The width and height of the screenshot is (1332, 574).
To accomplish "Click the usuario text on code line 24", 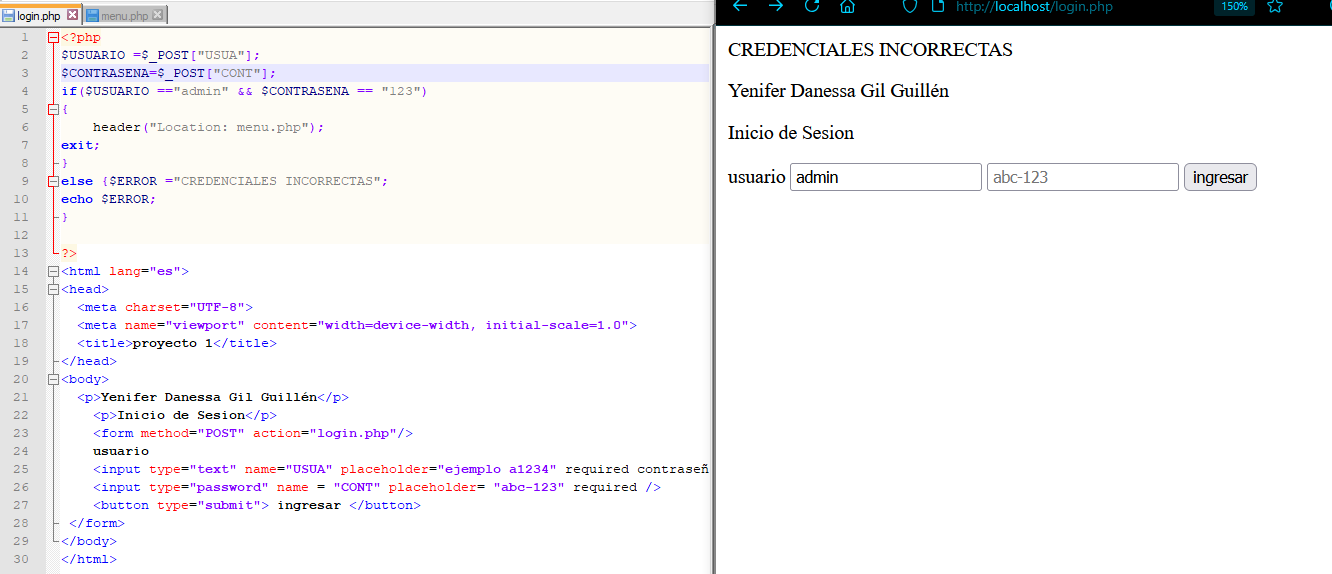I will tap(120, 451).
